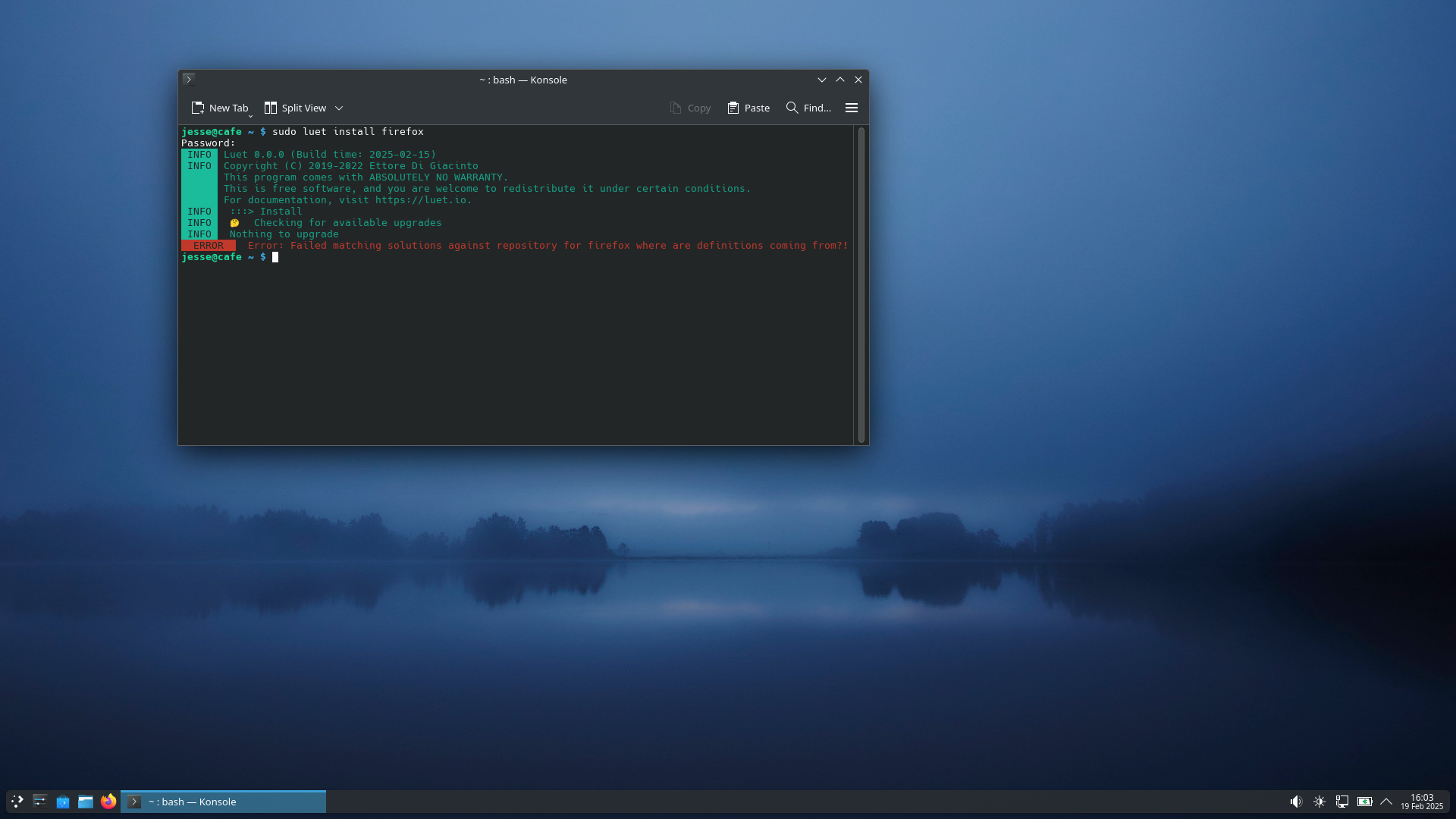Click the network connection tray icon
Image resolution: width=1456 pixels, height=819 pixels.
pos(1342,802)
